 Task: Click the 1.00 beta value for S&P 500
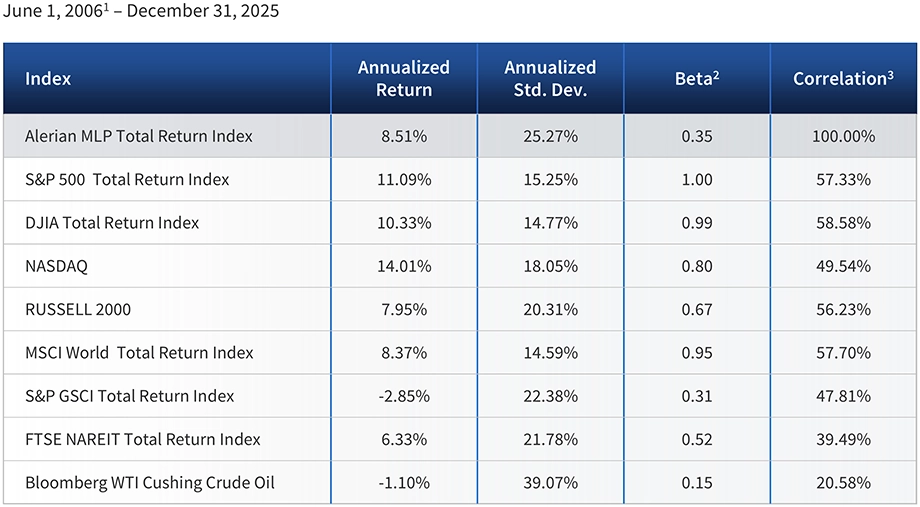(x=696, y=180)
